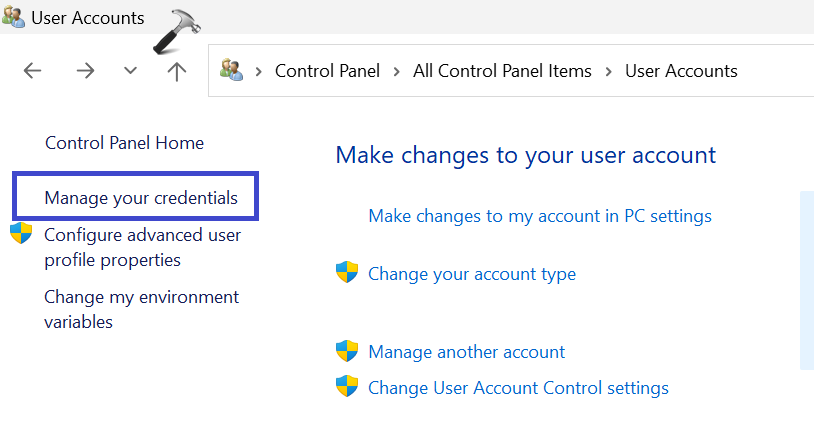The height and width of the screenshot is (423, 814).
Task: Open Change my environment variables
Action: pos(141,309)
